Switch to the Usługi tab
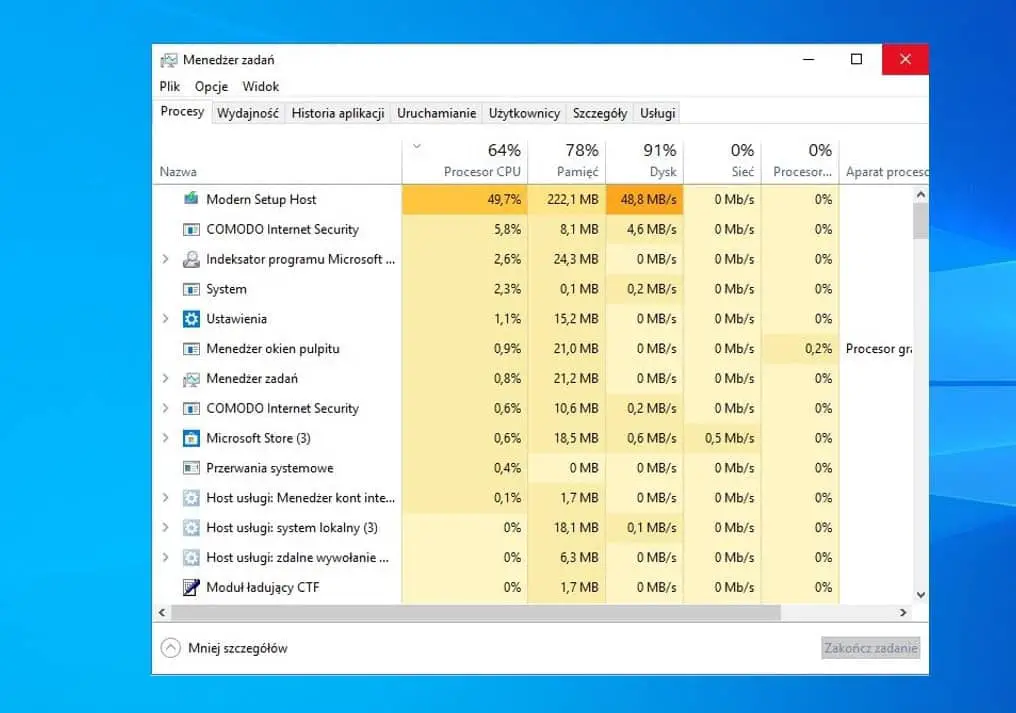Screen dimensions: 1016x713 point(656,113)
